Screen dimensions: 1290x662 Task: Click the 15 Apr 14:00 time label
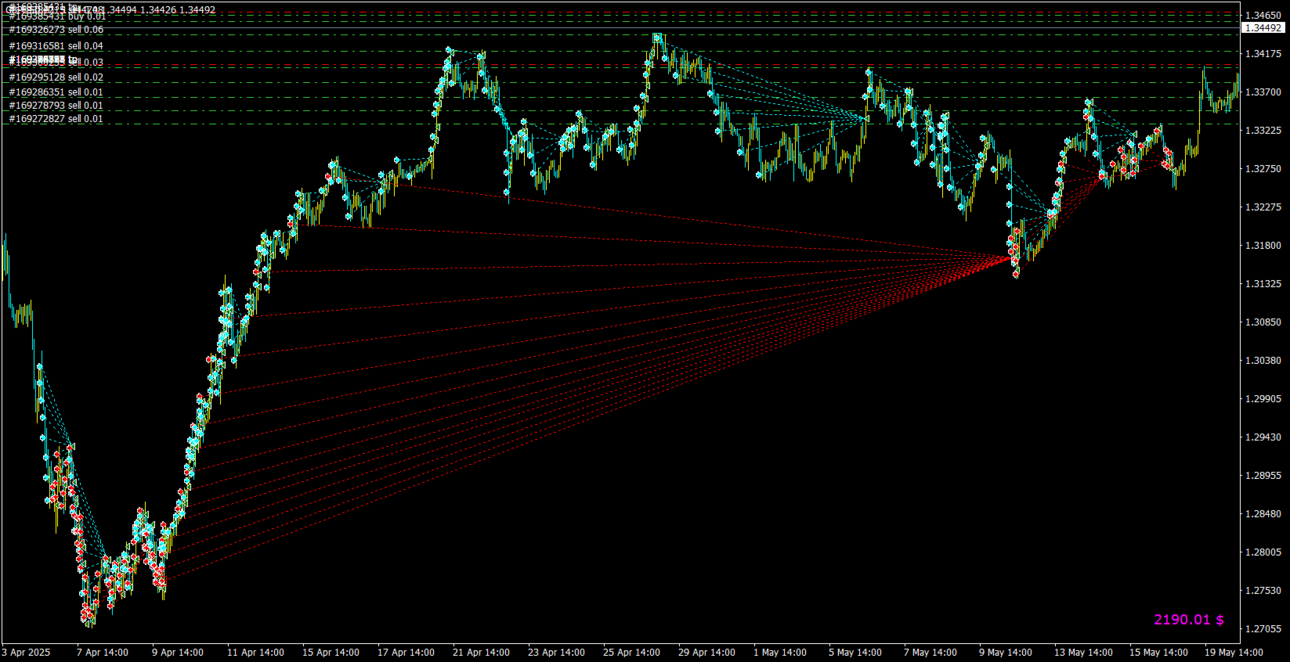331,653
